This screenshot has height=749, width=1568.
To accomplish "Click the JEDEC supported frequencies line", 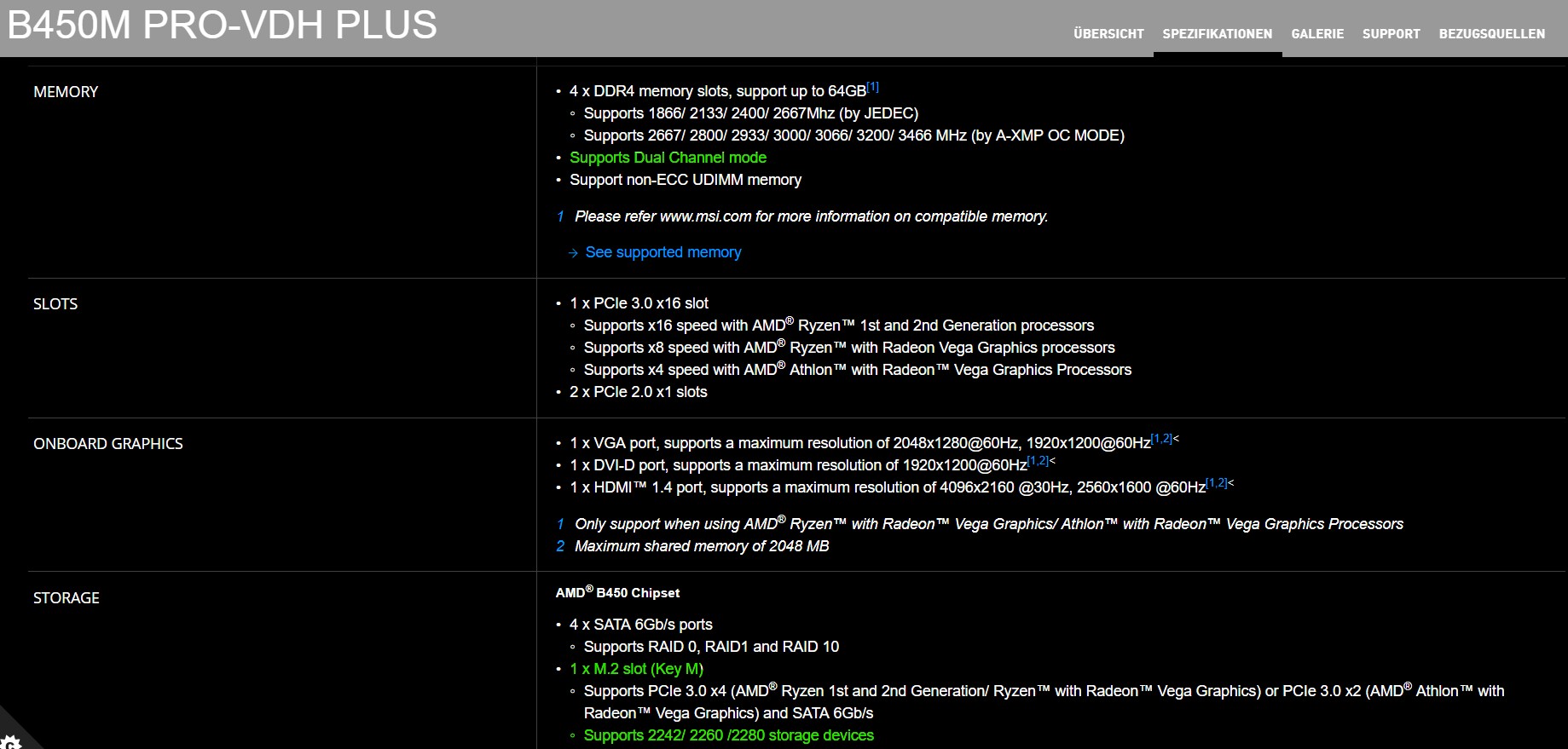I will point(751,113).
